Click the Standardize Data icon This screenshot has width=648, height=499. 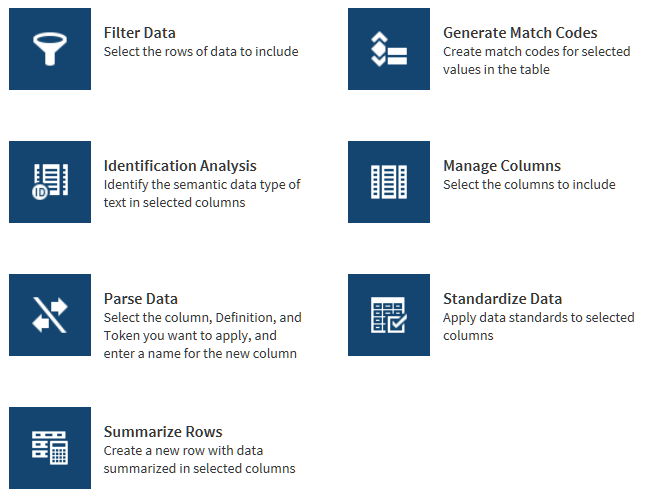[389, 315]
